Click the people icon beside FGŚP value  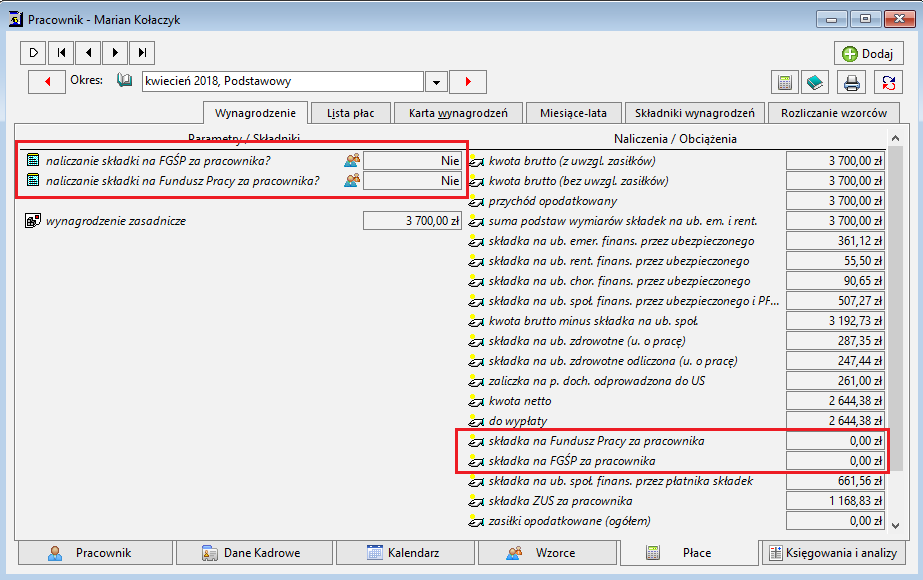tap(352, 160)
